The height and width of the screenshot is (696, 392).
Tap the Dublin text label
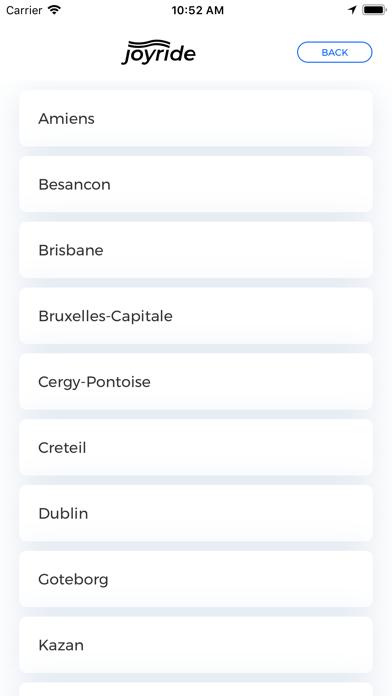(63, 514)
